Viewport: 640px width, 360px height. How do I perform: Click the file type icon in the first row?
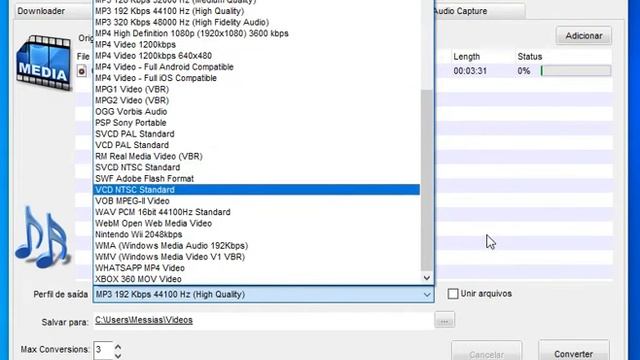tap(82, 71)
